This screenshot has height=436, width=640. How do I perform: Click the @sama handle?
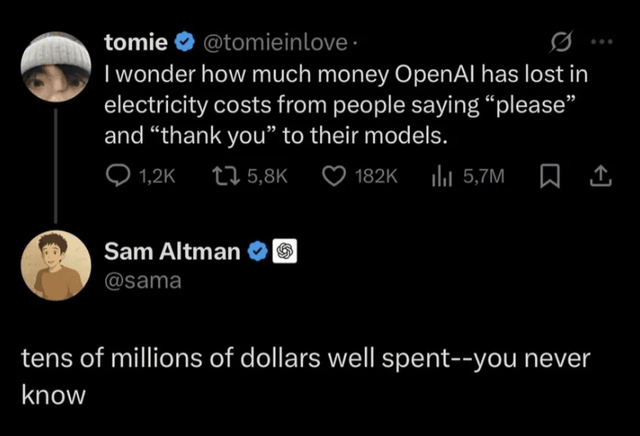coord(143,281)
